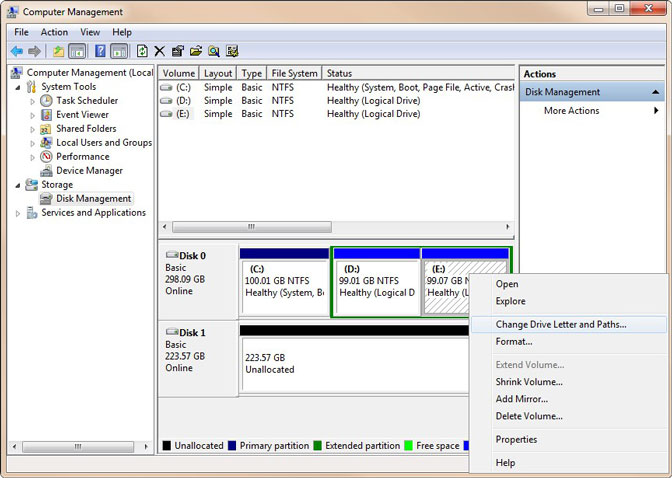Open the Help menu in menu bar

point(122,32)
